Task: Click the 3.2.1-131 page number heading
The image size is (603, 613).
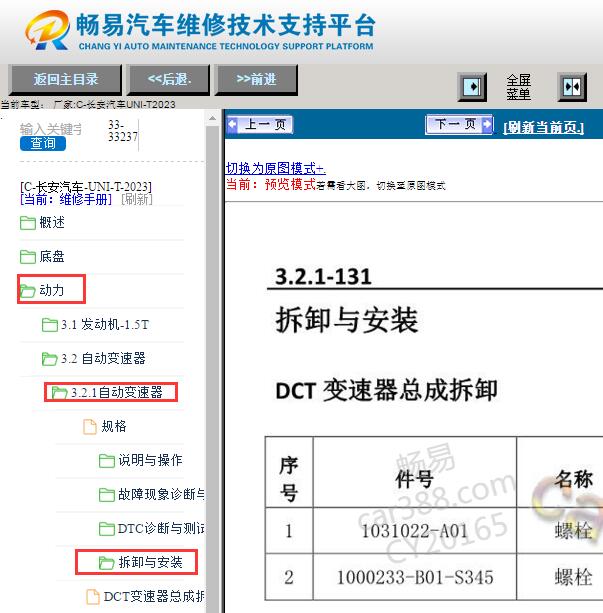Action: (323, 276)
